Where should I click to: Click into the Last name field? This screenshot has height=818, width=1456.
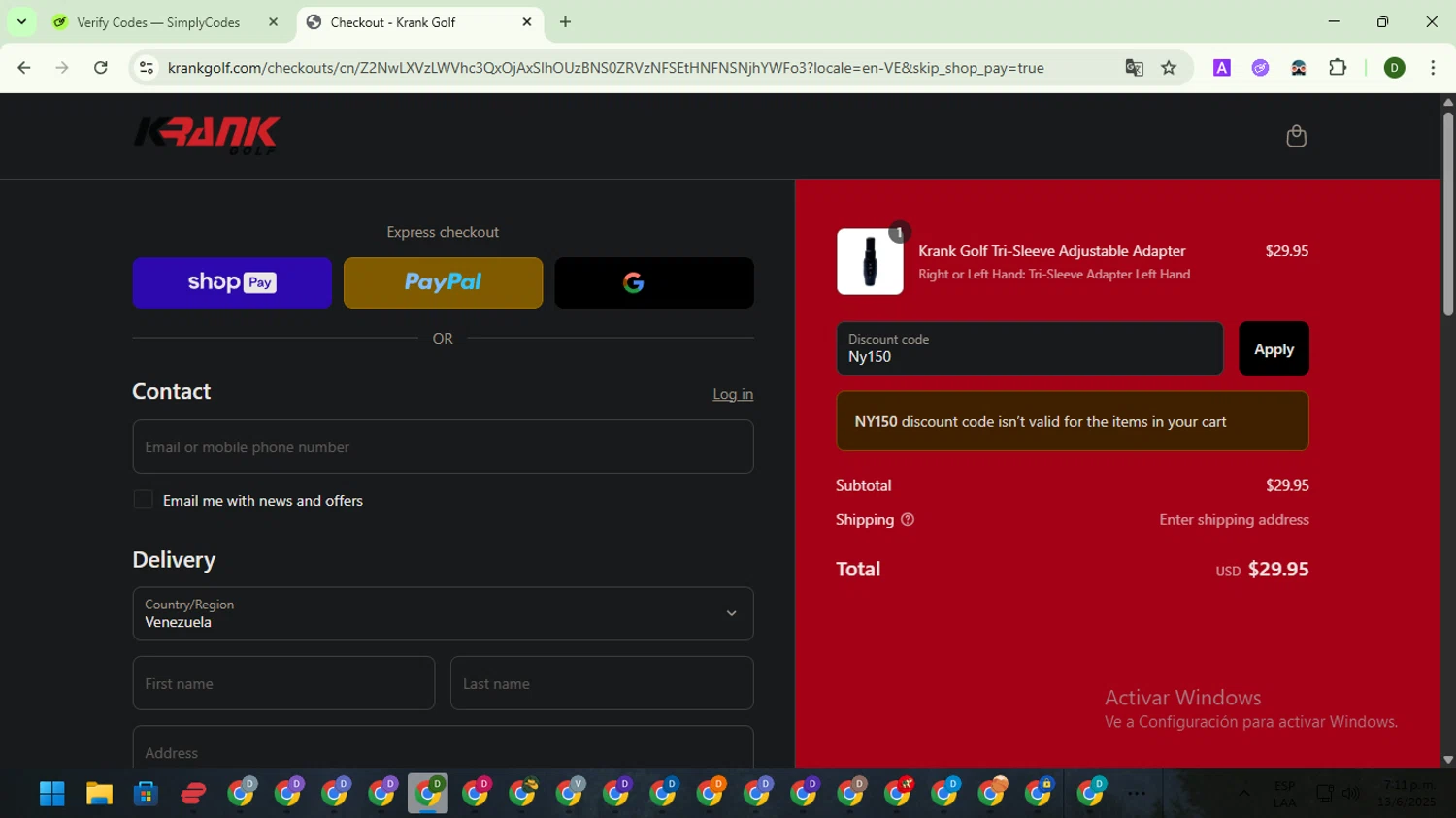(x=602, y=683)
